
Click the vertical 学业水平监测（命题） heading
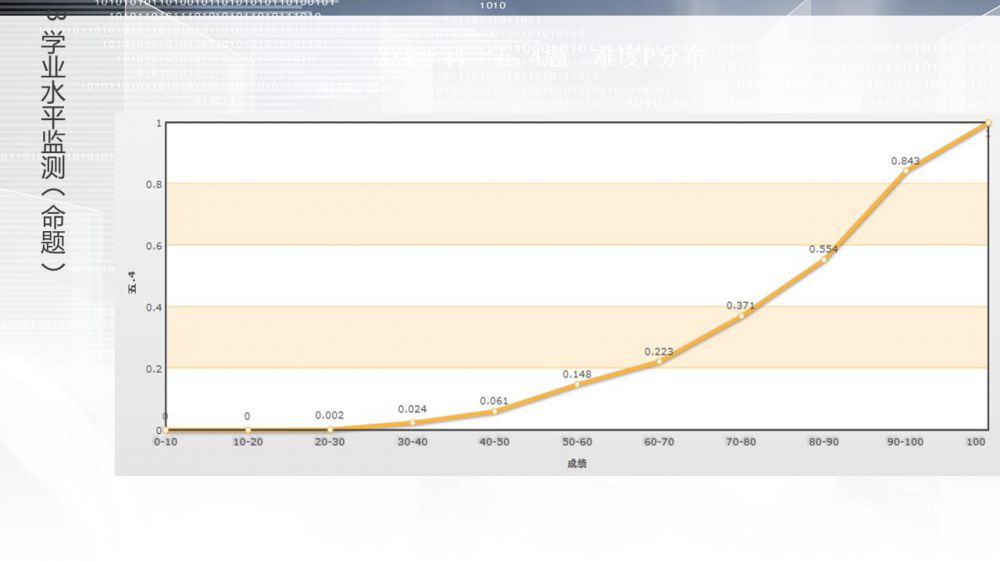[54, 150]
